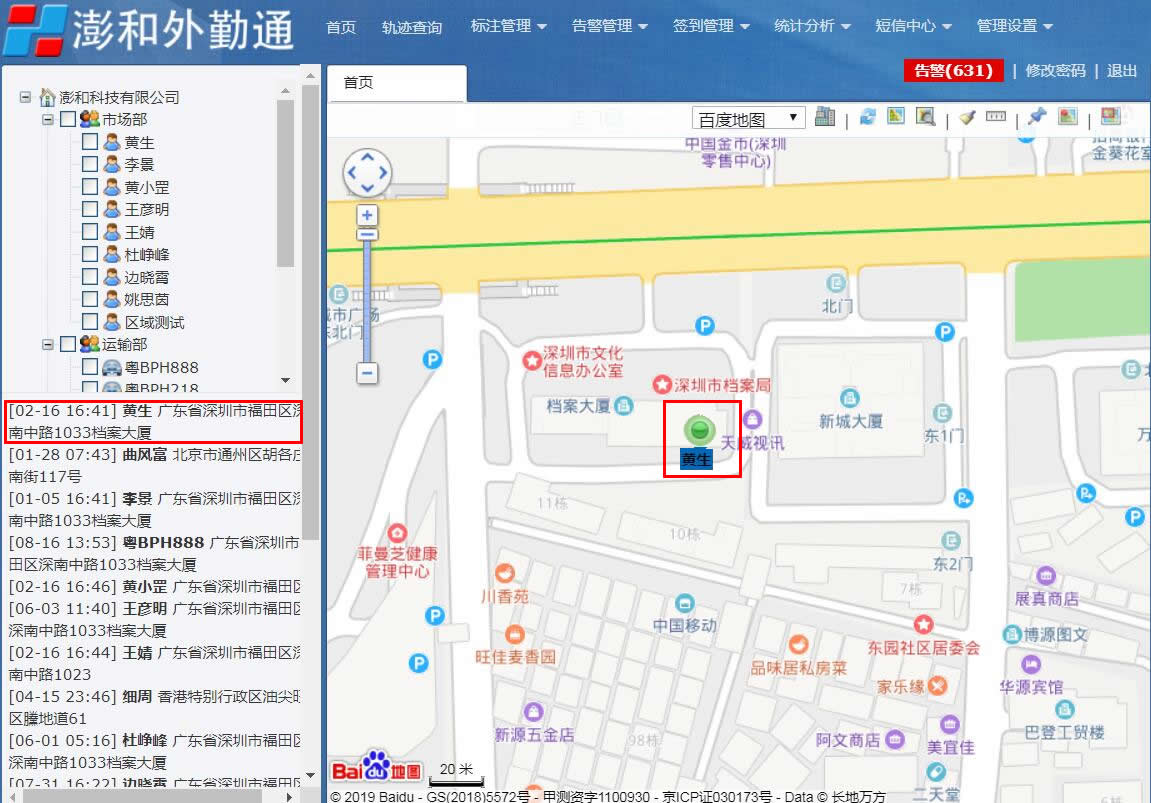This screenshot has width=1151, height=803.
Task: Open the 李景 01-05 16:41 location entry
Action: [x=155, y=509]
